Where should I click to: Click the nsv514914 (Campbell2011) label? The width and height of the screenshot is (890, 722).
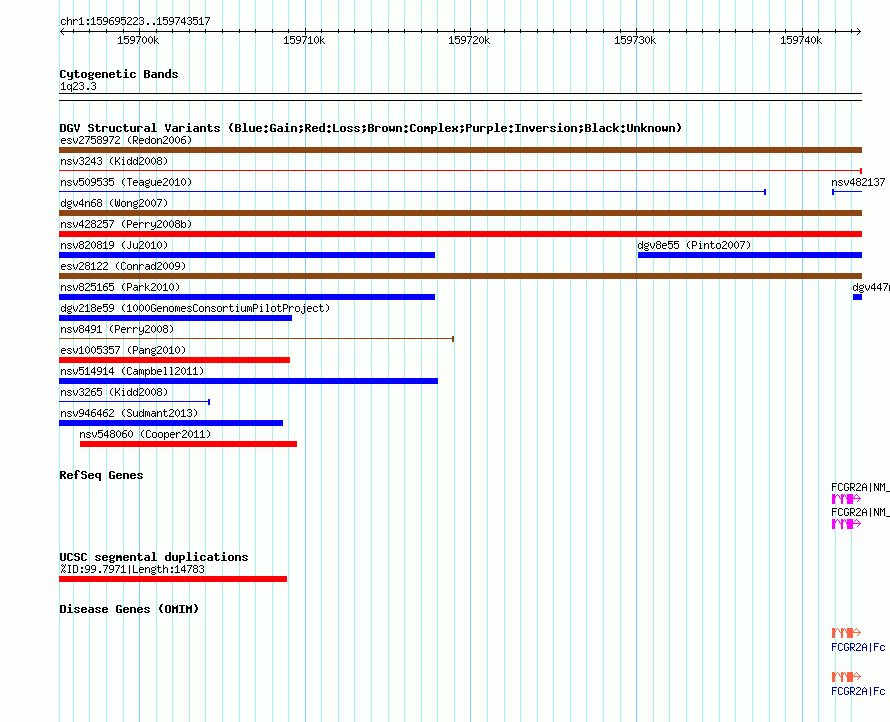point(132,371)
